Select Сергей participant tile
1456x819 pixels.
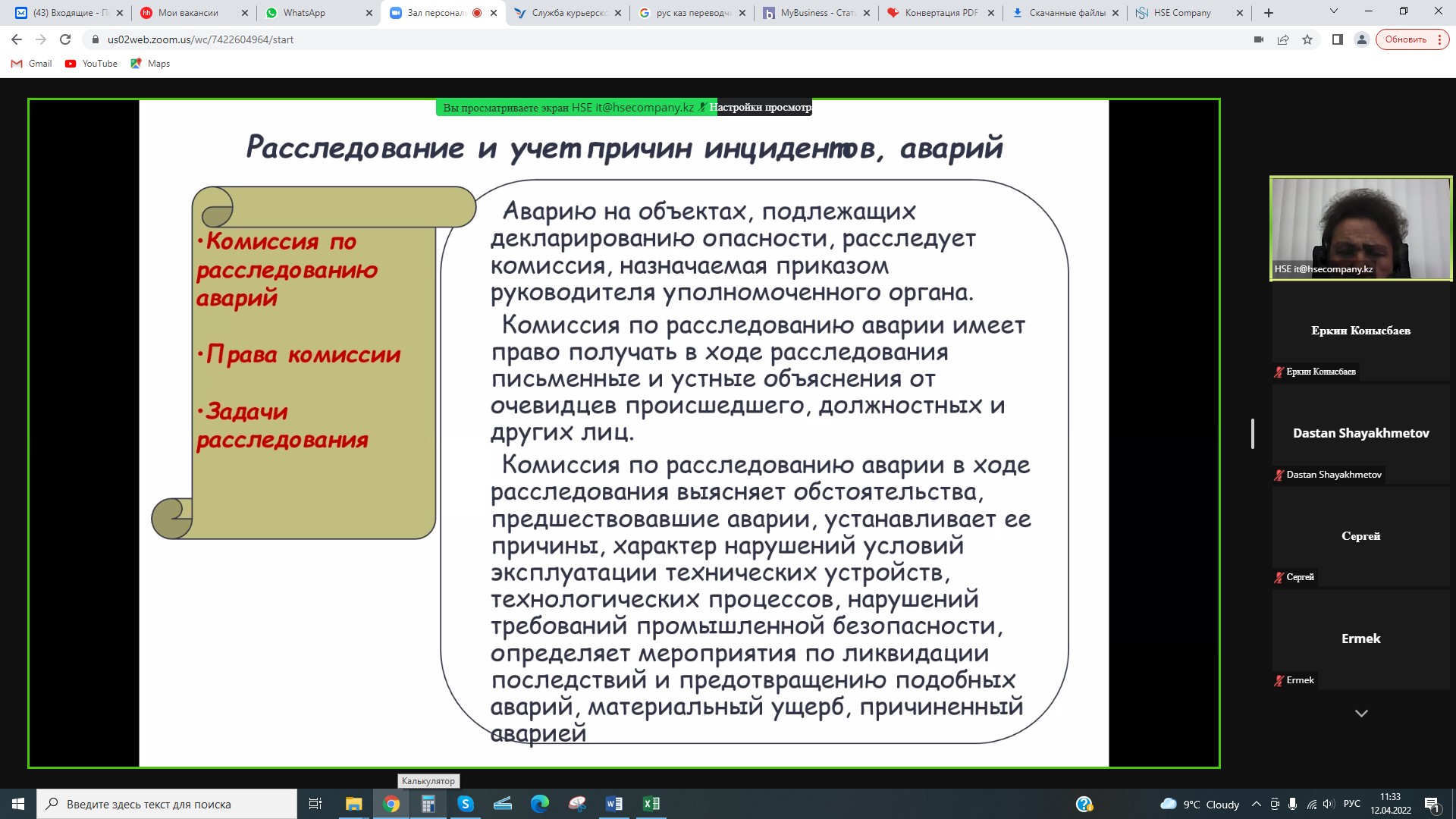tap(1361, 536)
